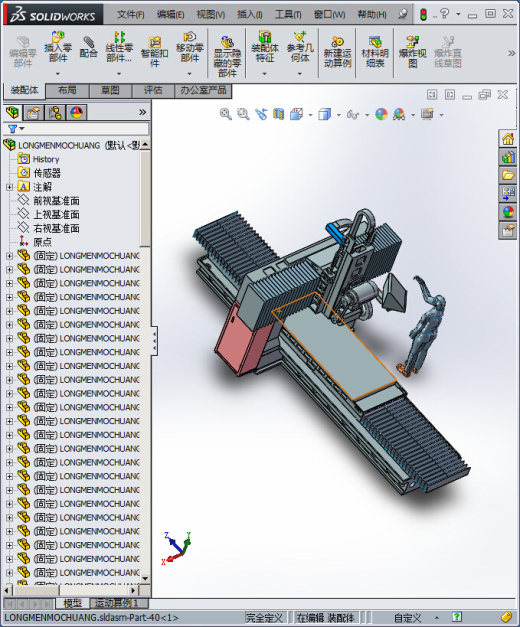Toggle the pushpin next to Help menu

click(x=403, y=14)
